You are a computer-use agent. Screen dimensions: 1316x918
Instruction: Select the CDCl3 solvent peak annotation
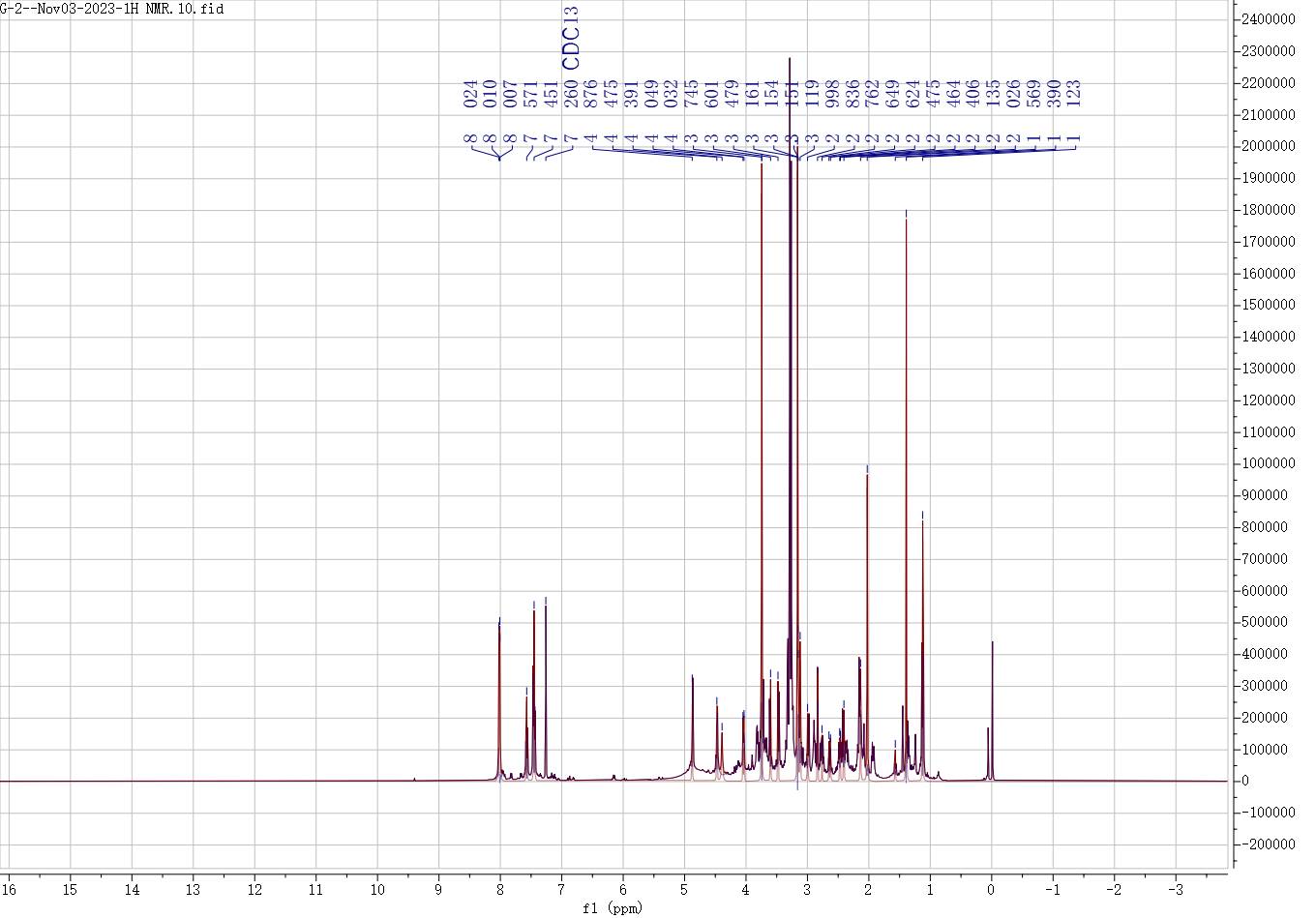pyautogui.click(x=571, y=39)
